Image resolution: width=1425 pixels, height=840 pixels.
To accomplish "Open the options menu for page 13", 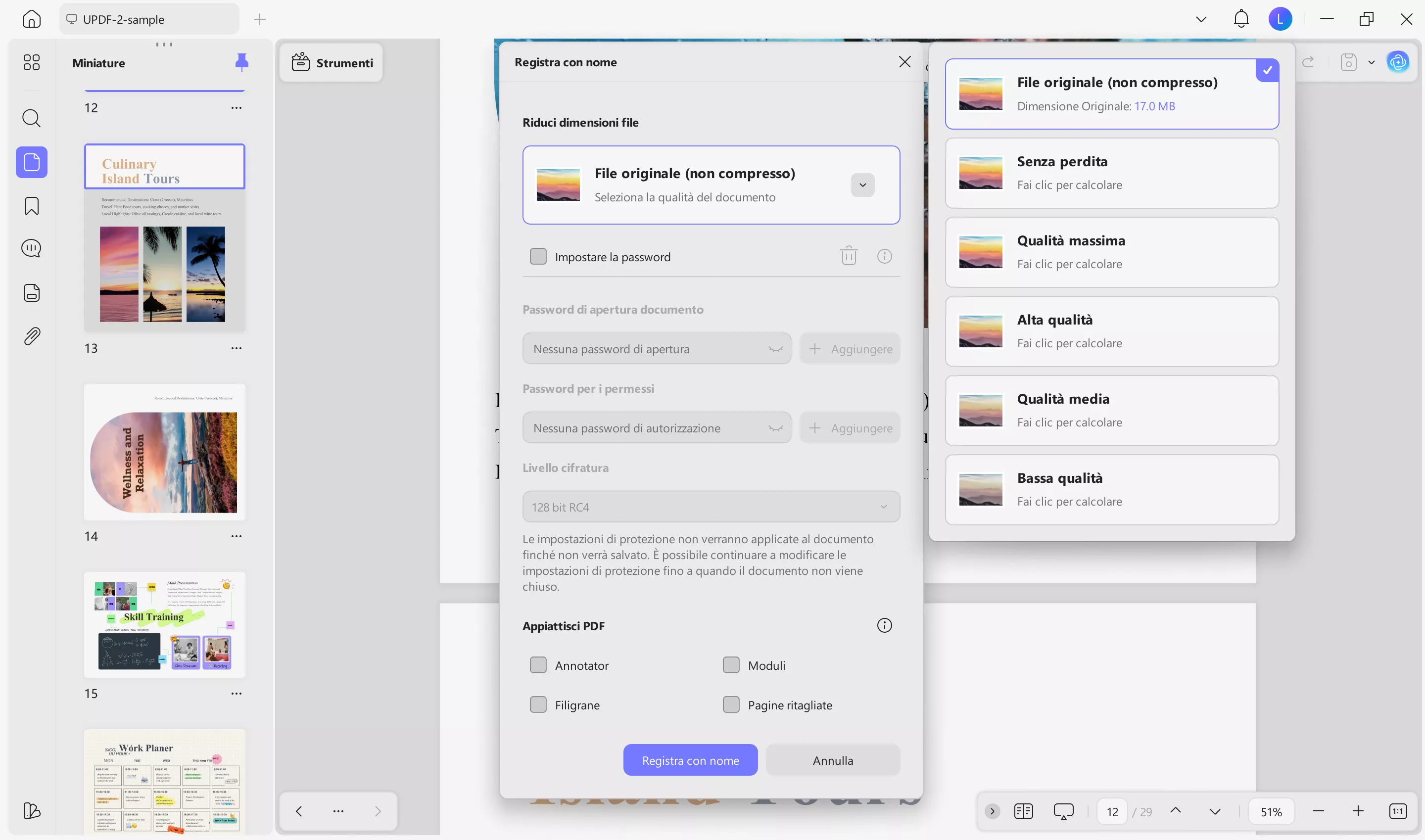I will tap(237, 348).
